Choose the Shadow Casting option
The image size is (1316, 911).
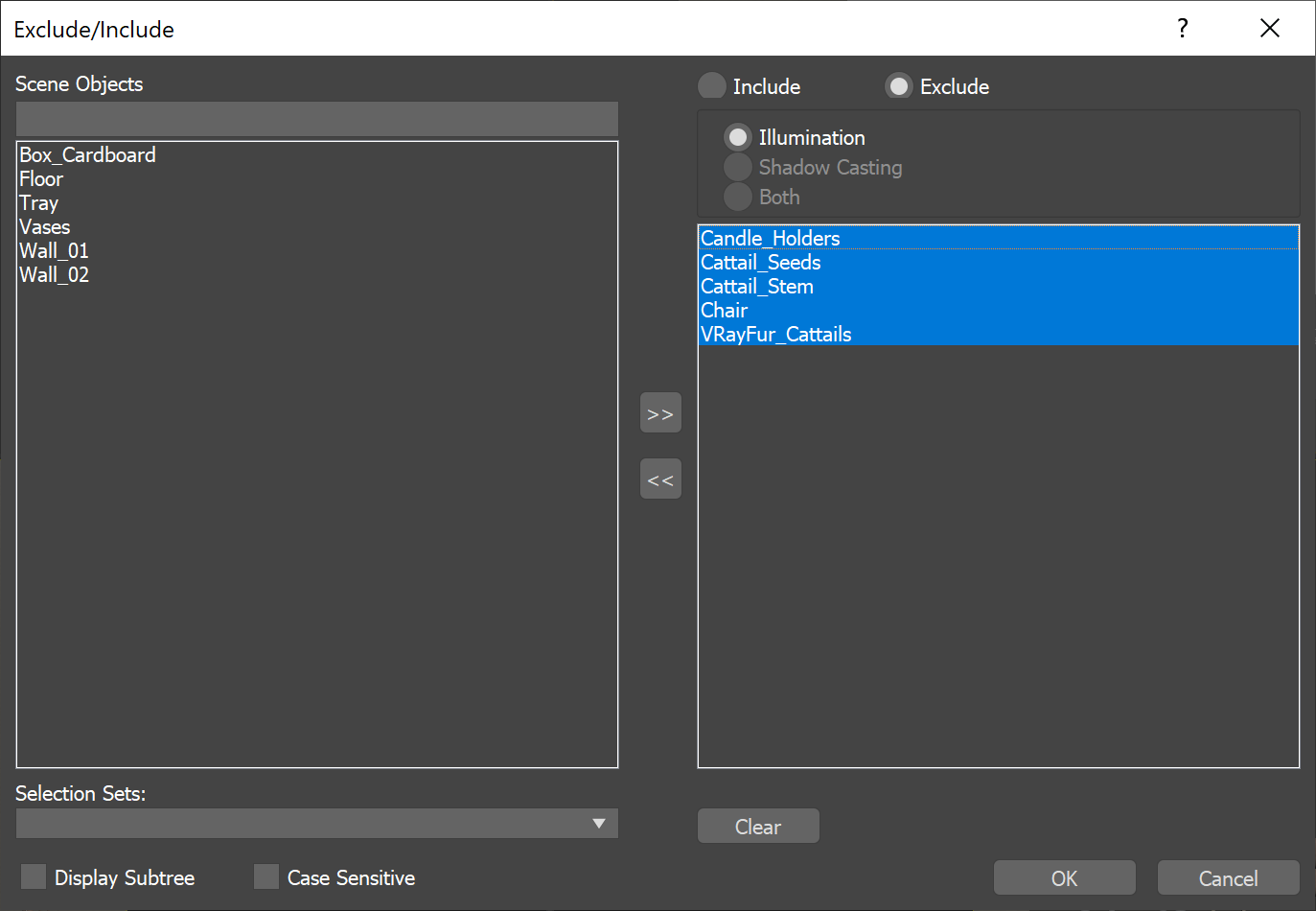pyautogui.click(x=738, y=167)
